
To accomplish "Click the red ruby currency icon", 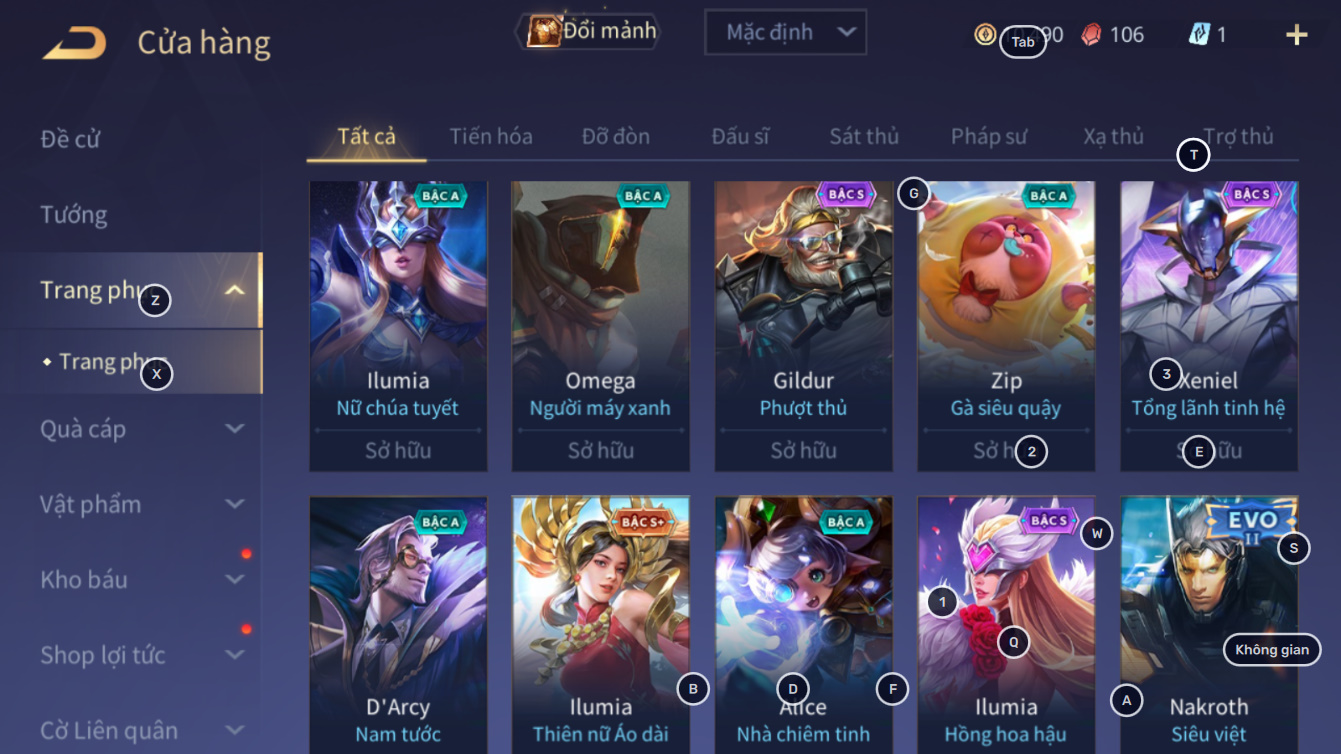I will [x=1092, y=35].
